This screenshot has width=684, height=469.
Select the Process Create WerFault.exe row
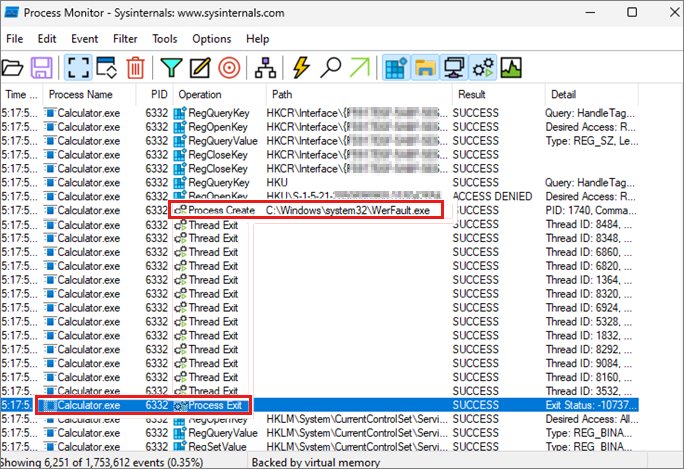click(x=319, y=210)
